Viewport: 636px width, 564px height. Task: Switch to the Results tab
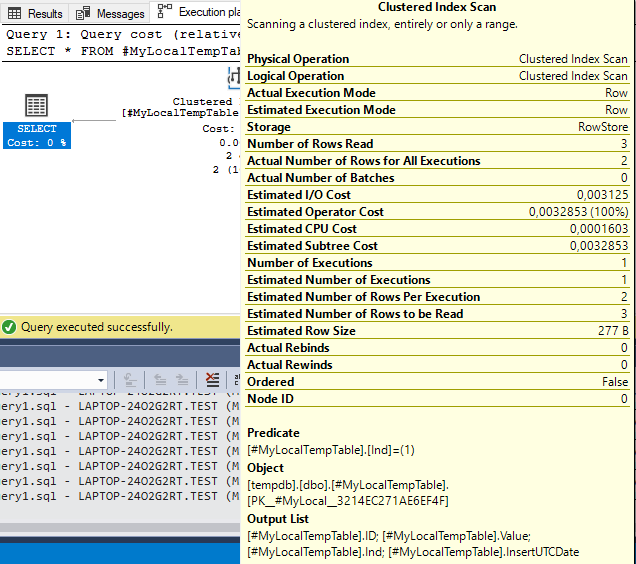(35, 13)
